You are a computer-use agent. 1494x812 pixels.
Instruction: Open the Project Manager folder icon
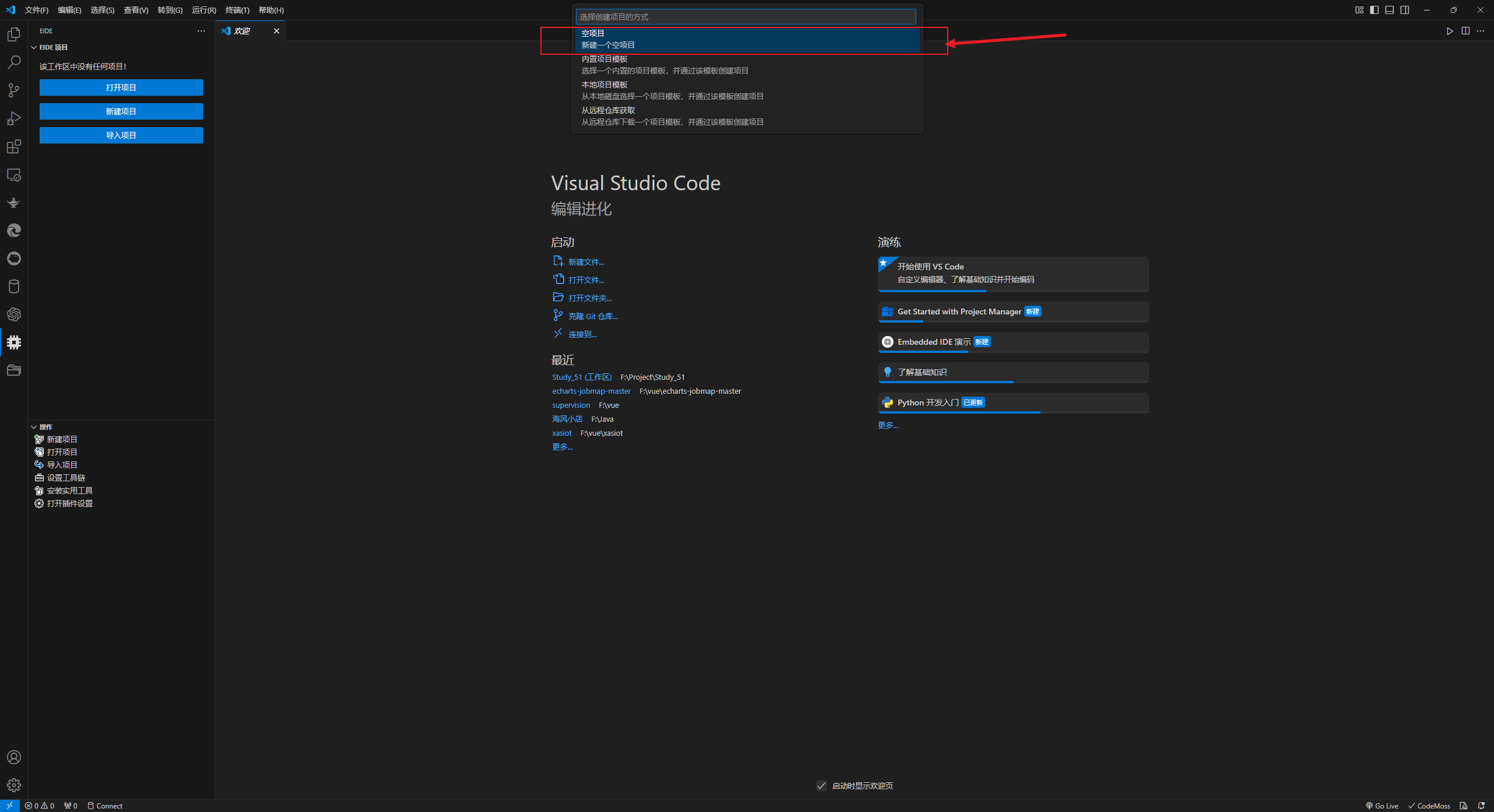click(x=14, y=370)
